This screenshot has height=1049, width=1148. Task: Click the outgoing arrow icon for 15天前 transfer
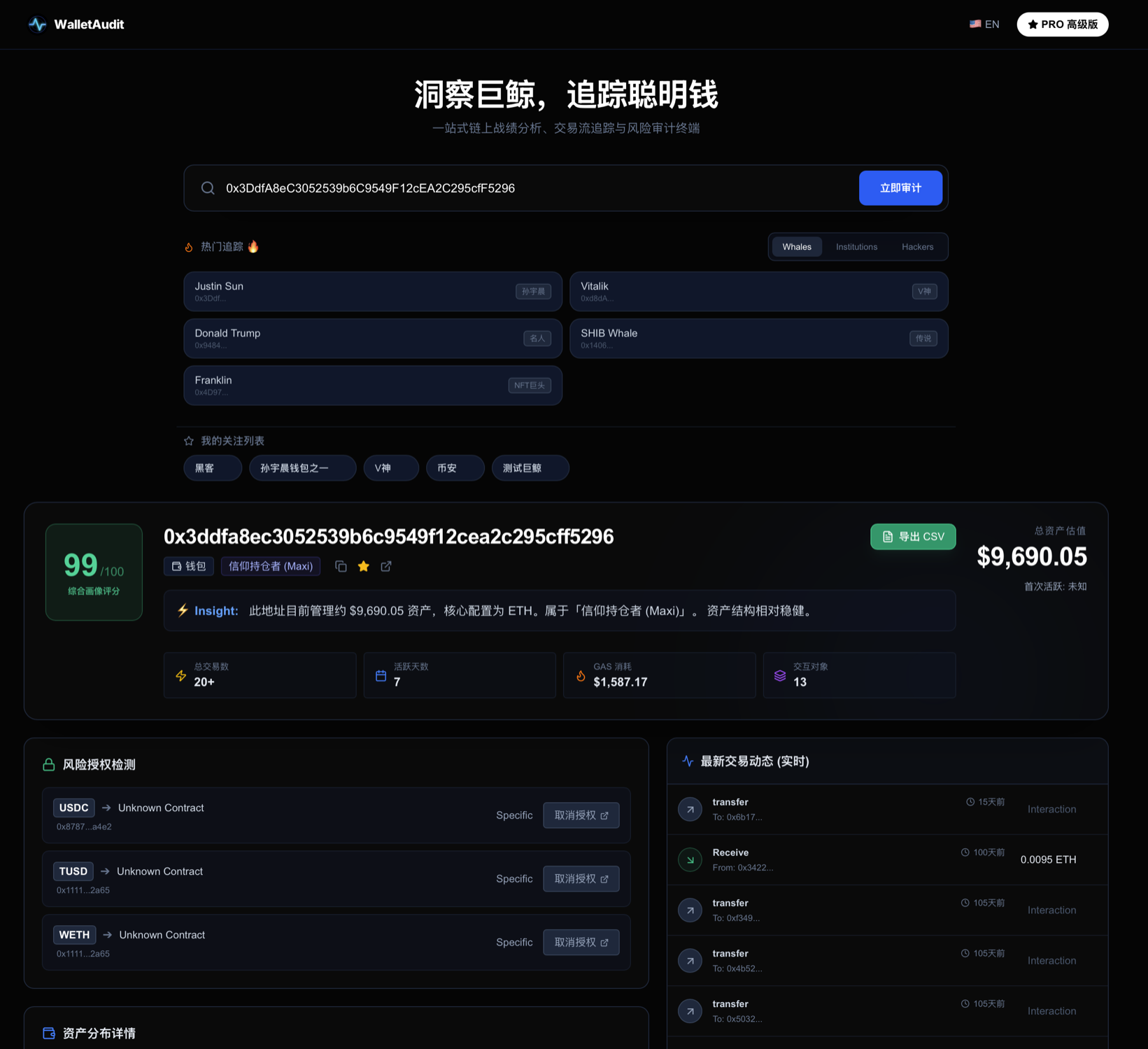pos(690,809)
